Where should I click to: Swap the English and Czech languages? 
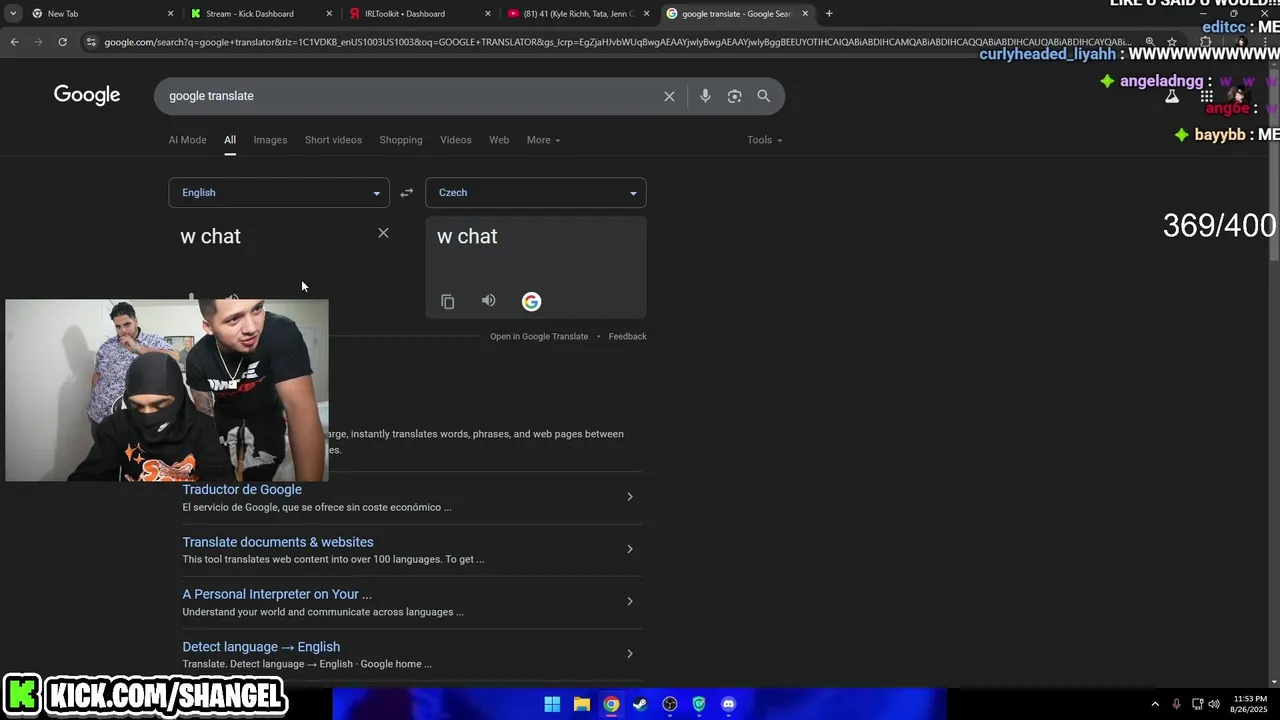(x=407, y=193)
